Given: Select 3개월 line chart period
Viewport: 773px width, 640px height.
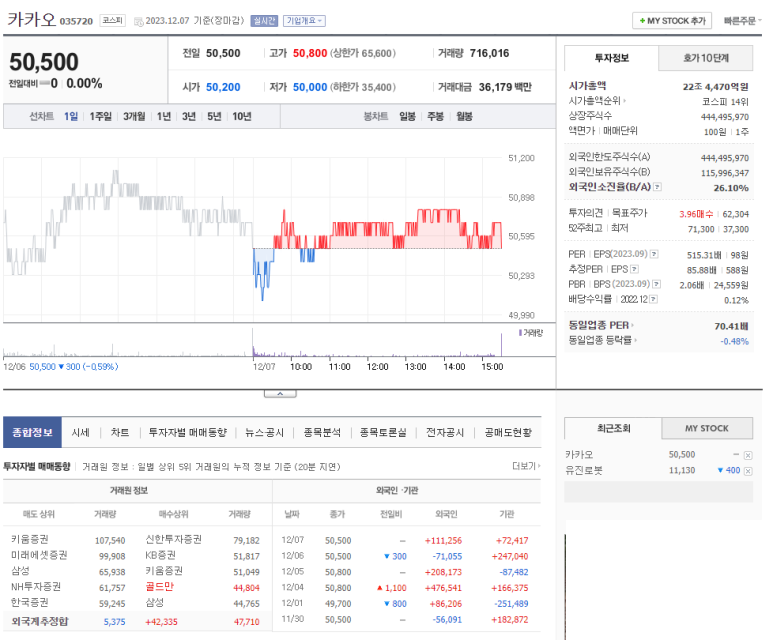Looking at the screenshot, I should (134, 116).
